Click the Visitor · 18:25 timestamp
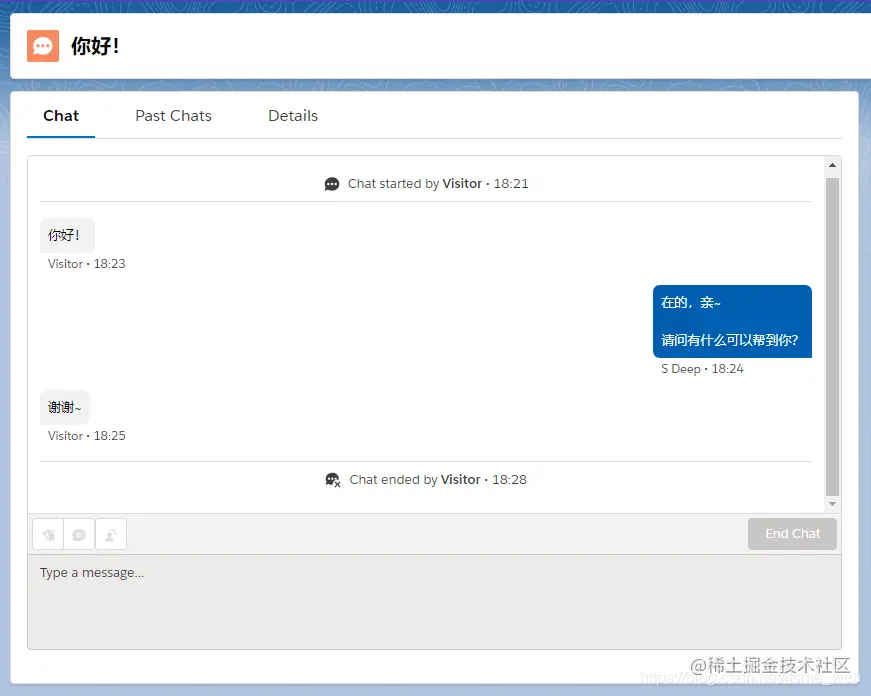 (x=87, y=436)
